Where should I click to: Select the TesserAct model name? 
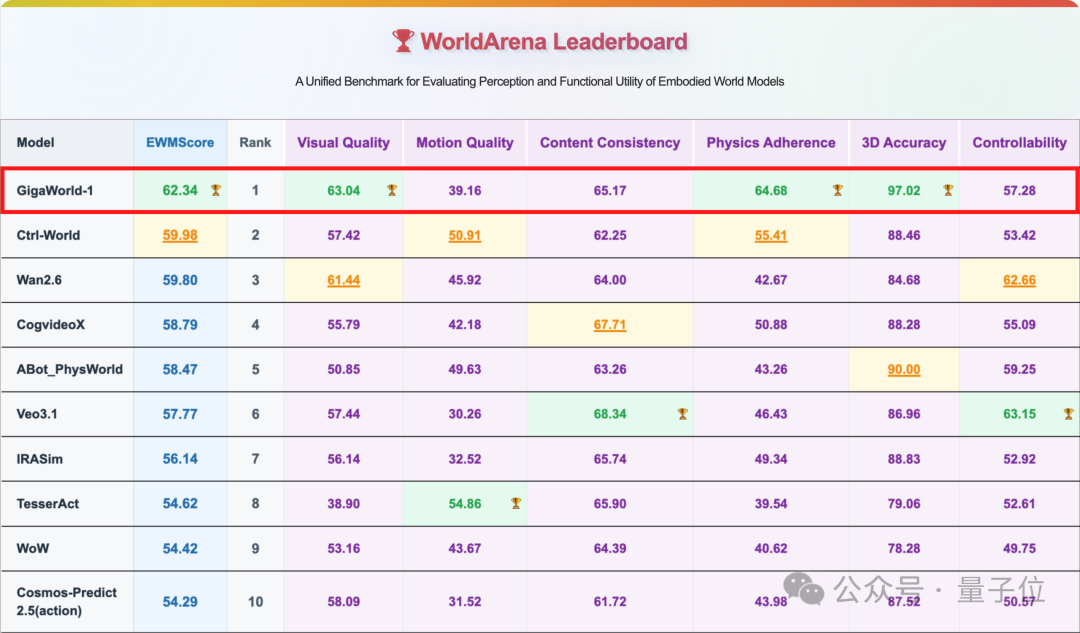coord(48,504)
